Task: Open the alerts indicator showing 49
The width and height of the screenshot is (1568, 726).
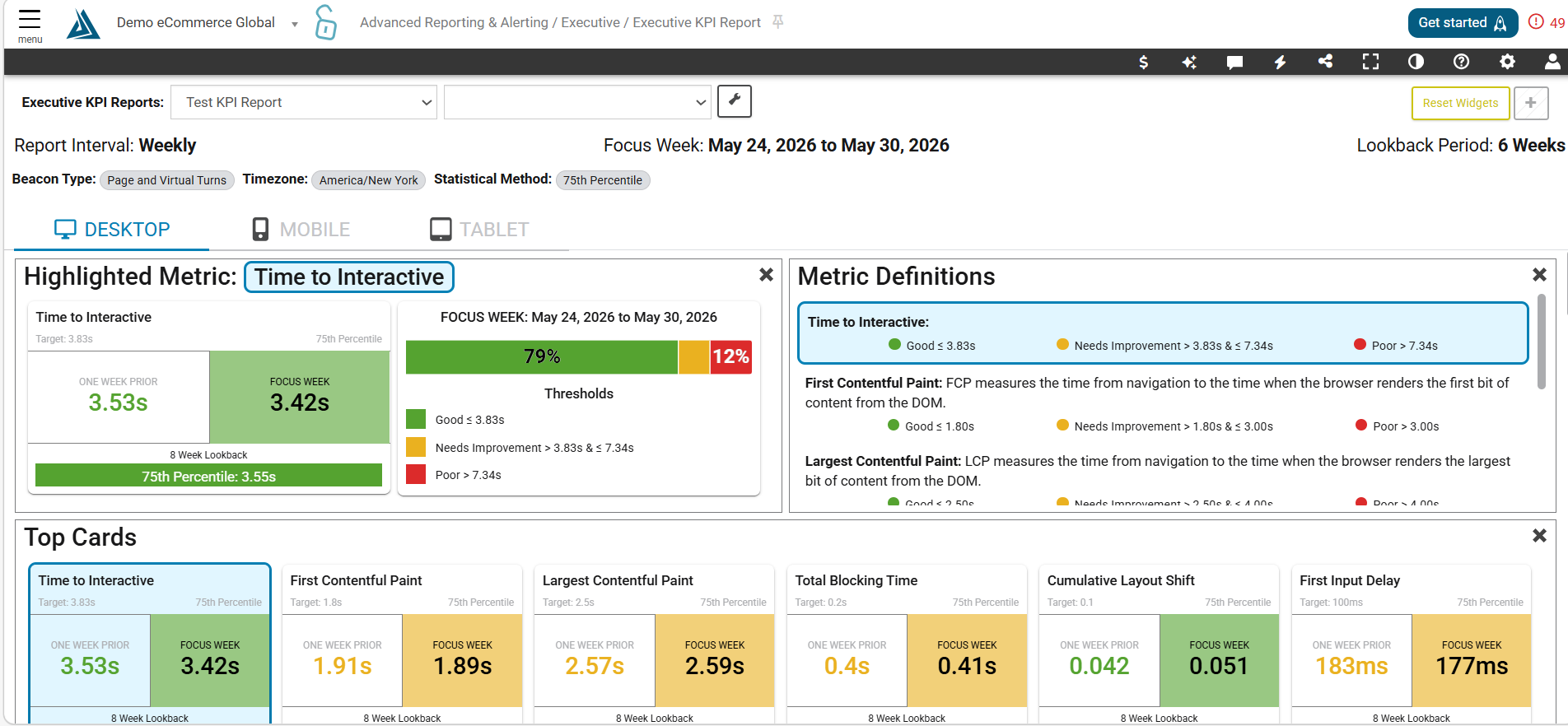Action: pos(1547,22)
